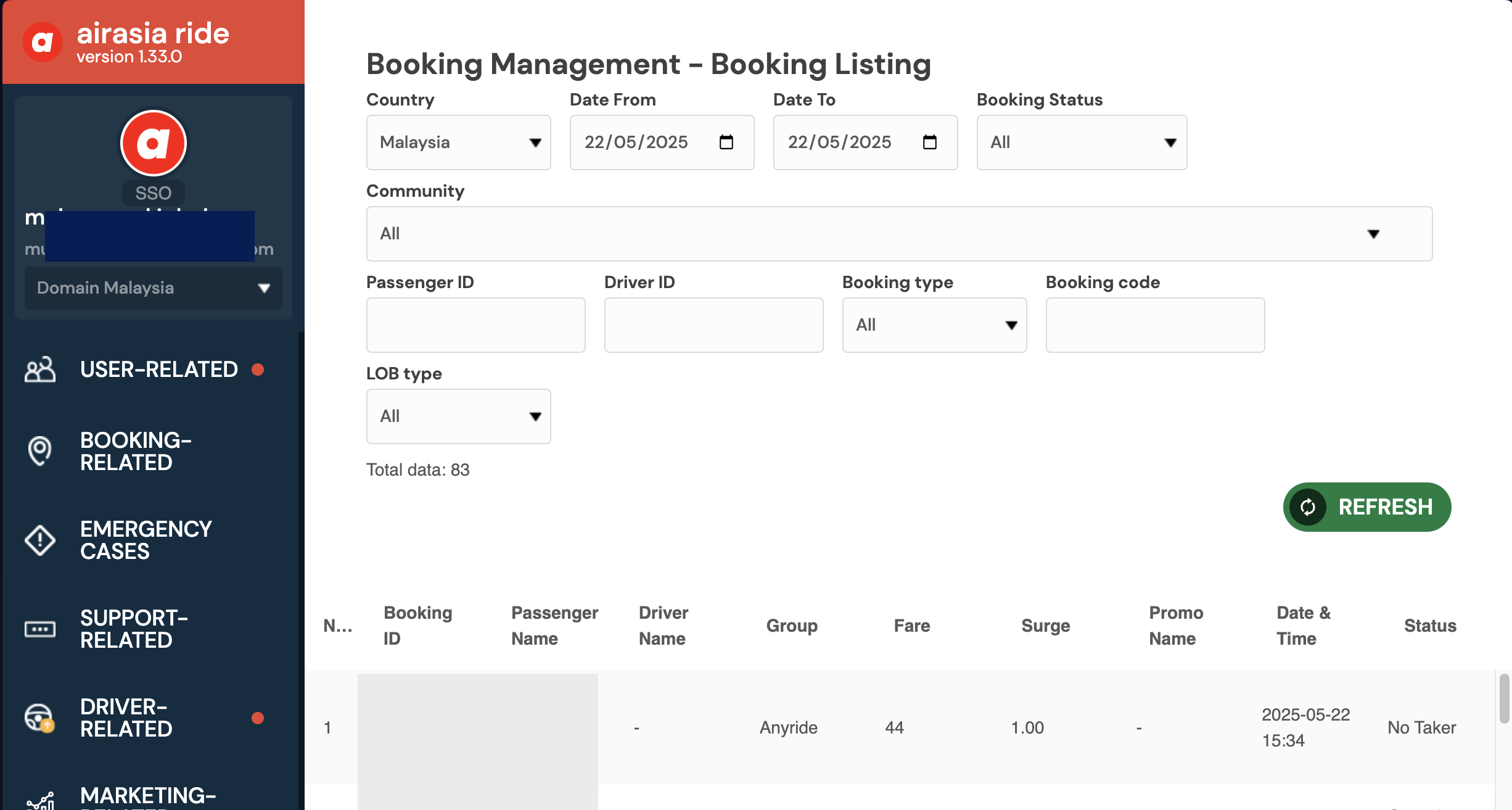This screenshot has height=810, width=1512.
Task: Open the Date From calendar picker icon
Action: [726, 143]
